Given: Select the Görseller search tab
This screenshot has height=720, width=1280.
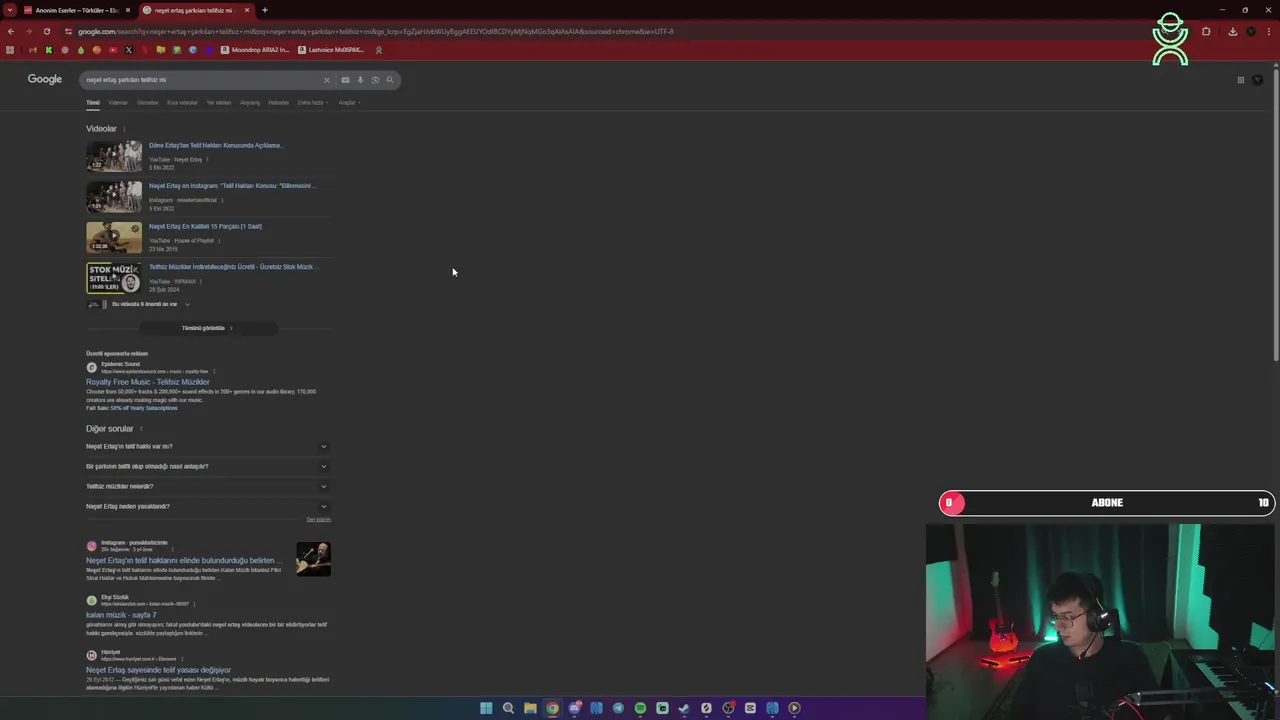Looking at the screenshot, I should click(147, 102).
